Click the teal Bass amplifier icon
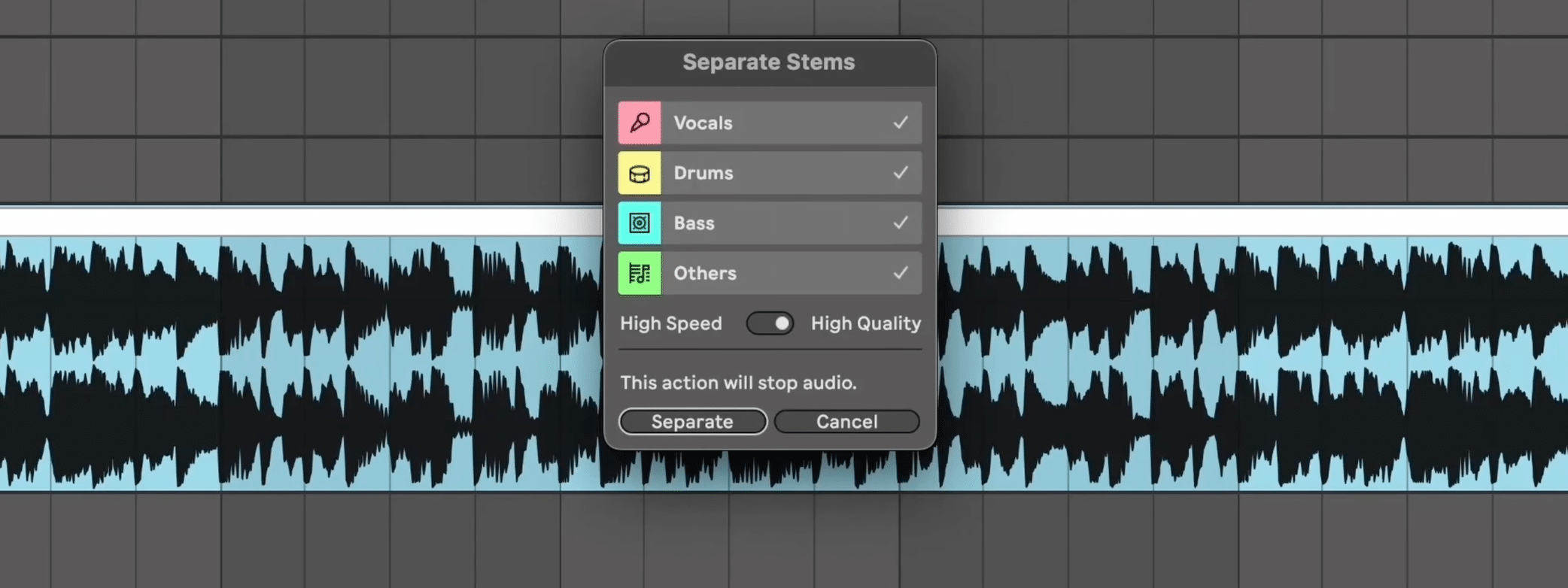This screenshot has width=1568, height=588. 639,223
